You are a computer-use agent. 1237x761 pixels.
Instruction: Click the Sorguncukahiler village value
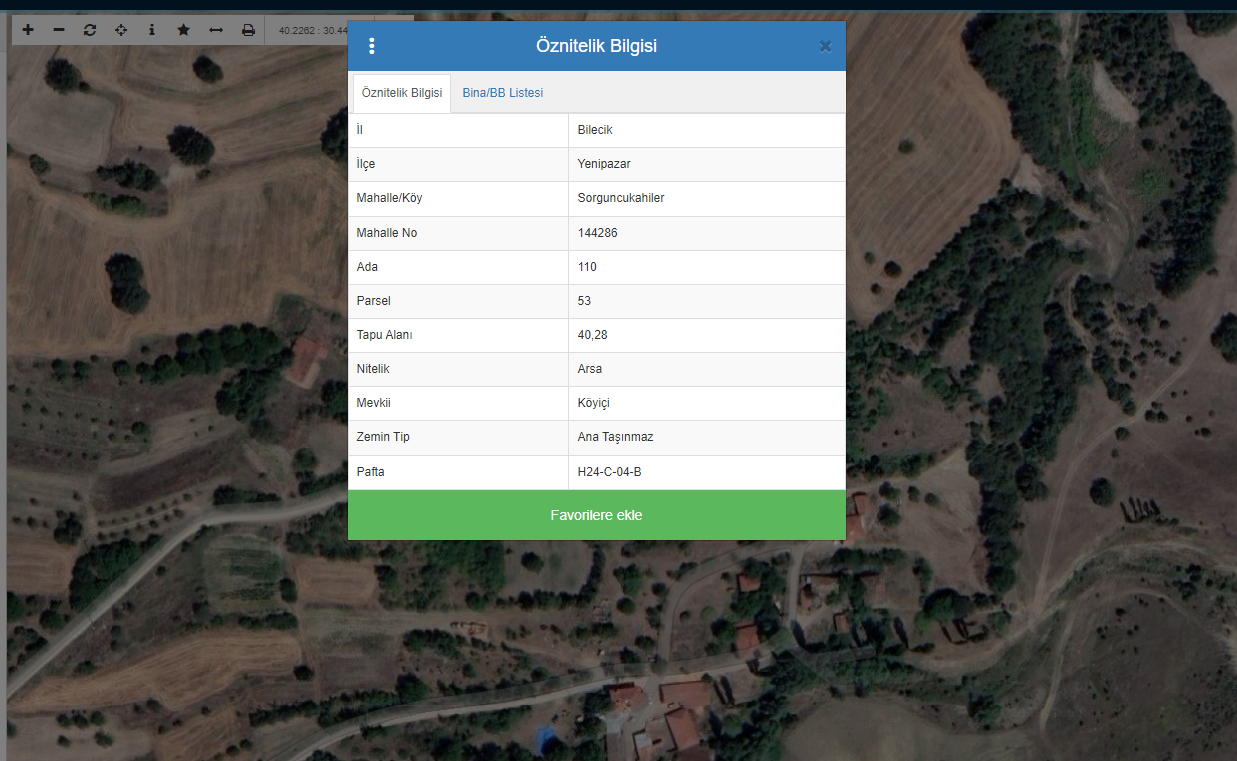tap(621, 198)
